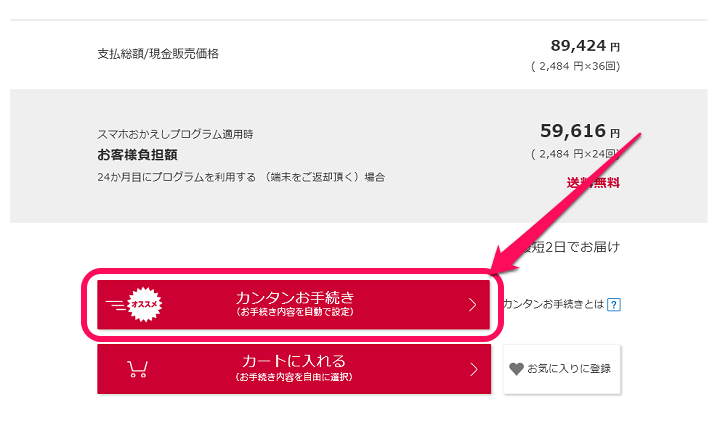Click the 最短2日でお届け delivery text
The width and height of the screenshot is (720, 423).
570,247
